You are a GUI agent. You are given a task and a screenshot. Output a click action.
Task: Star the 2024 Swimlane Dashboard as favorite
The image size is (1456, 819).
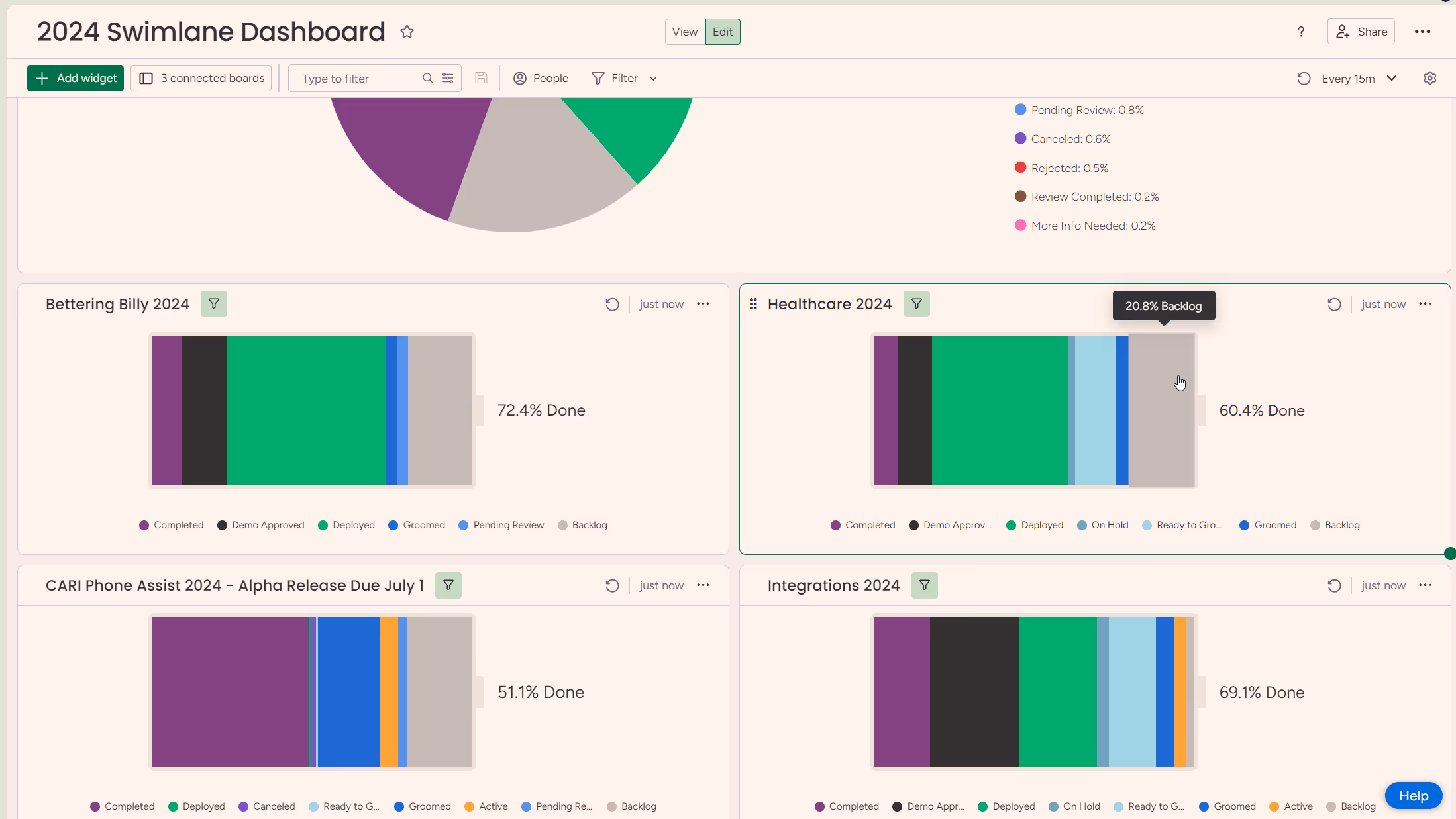(x=407, y=32)
